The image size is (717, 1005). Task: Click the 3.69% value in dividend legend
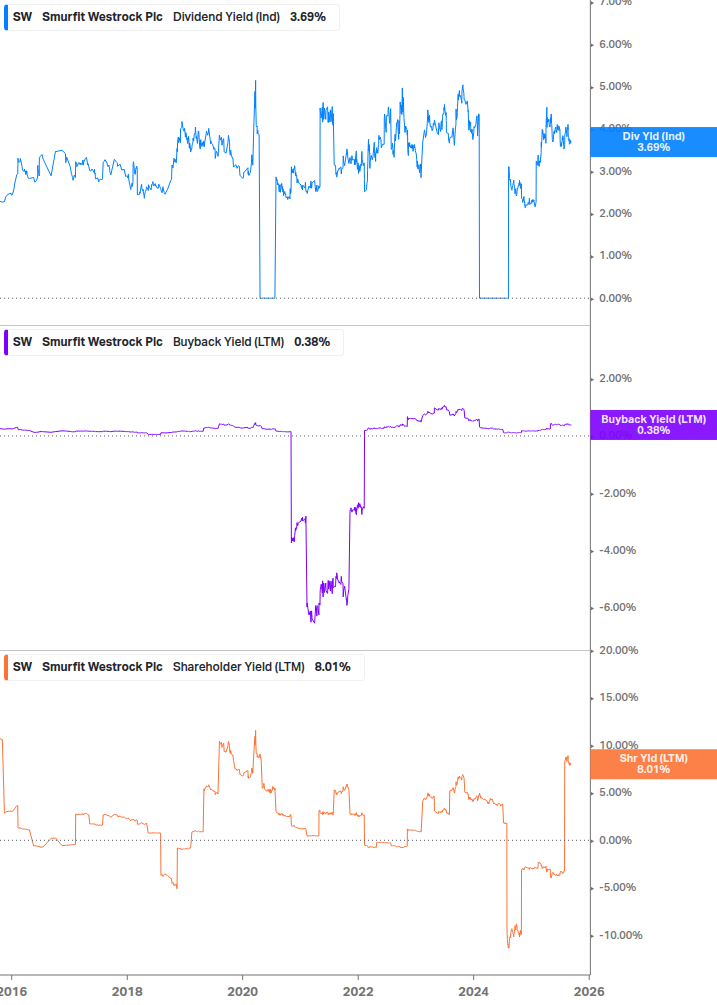308,17
